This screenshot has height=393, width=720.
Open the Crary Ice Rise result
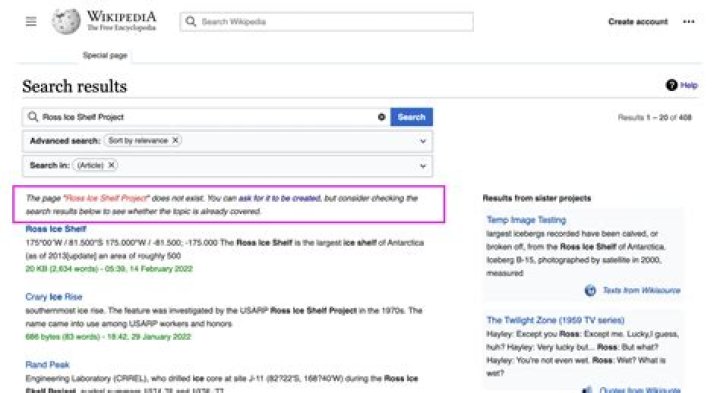pos(54,297)
